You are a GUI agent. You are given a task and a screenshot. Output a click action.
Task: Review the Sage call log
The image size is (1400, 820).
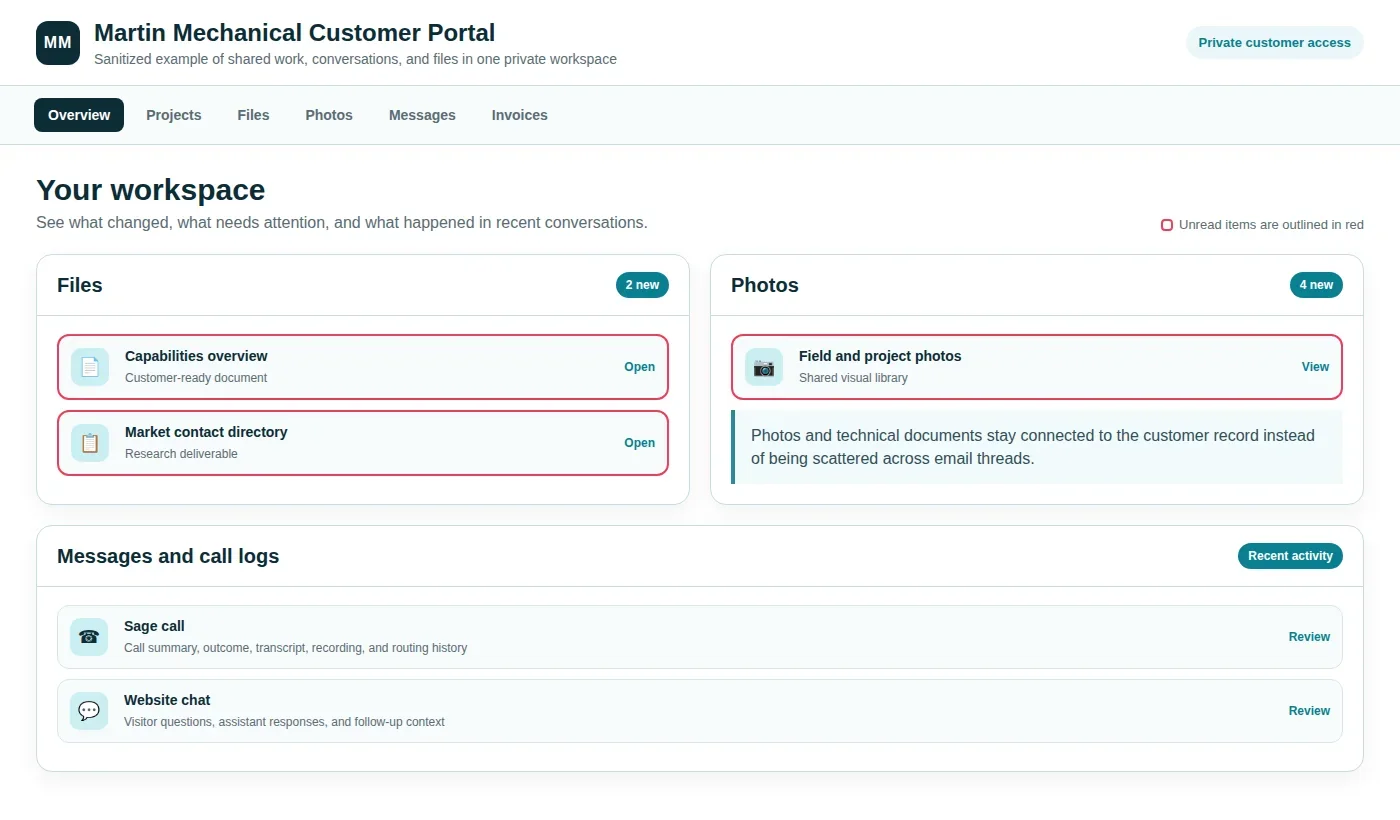pyautogui.click(x=1309, y=637)
